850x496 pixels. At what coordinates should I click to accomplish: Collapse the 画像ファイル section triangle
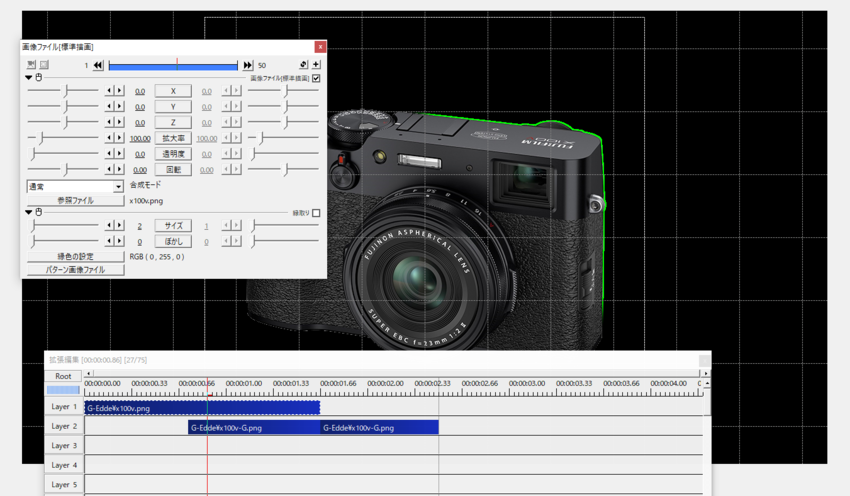click(29, 78)
